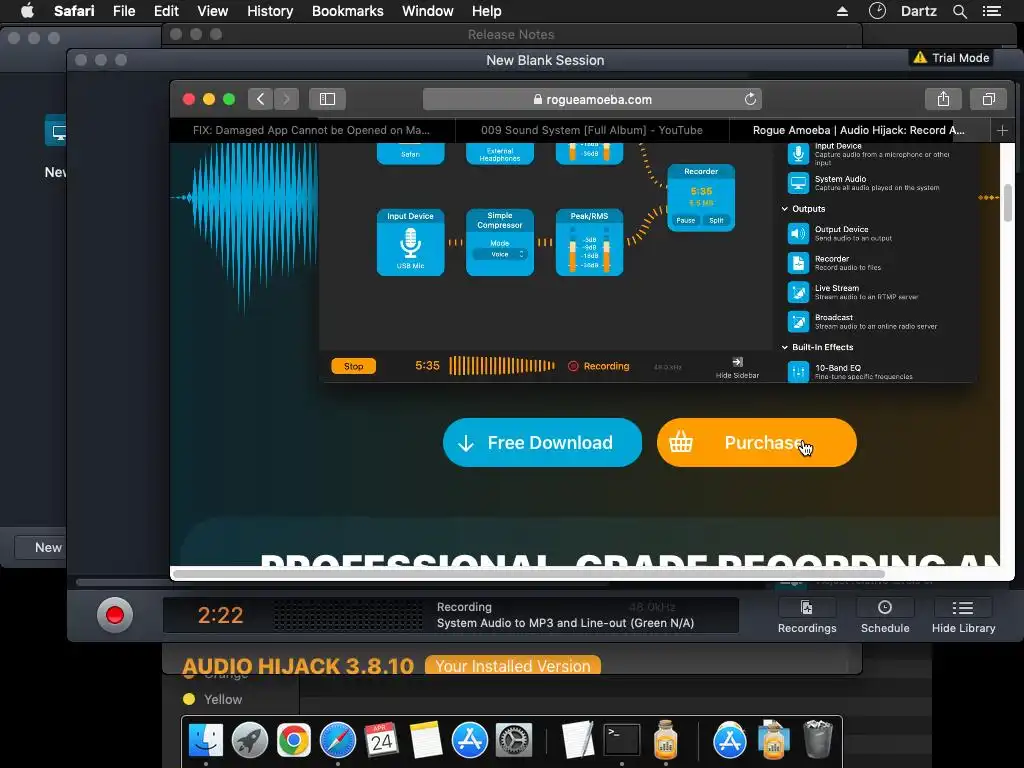Open the Help menu

click(x=487, y=11)
